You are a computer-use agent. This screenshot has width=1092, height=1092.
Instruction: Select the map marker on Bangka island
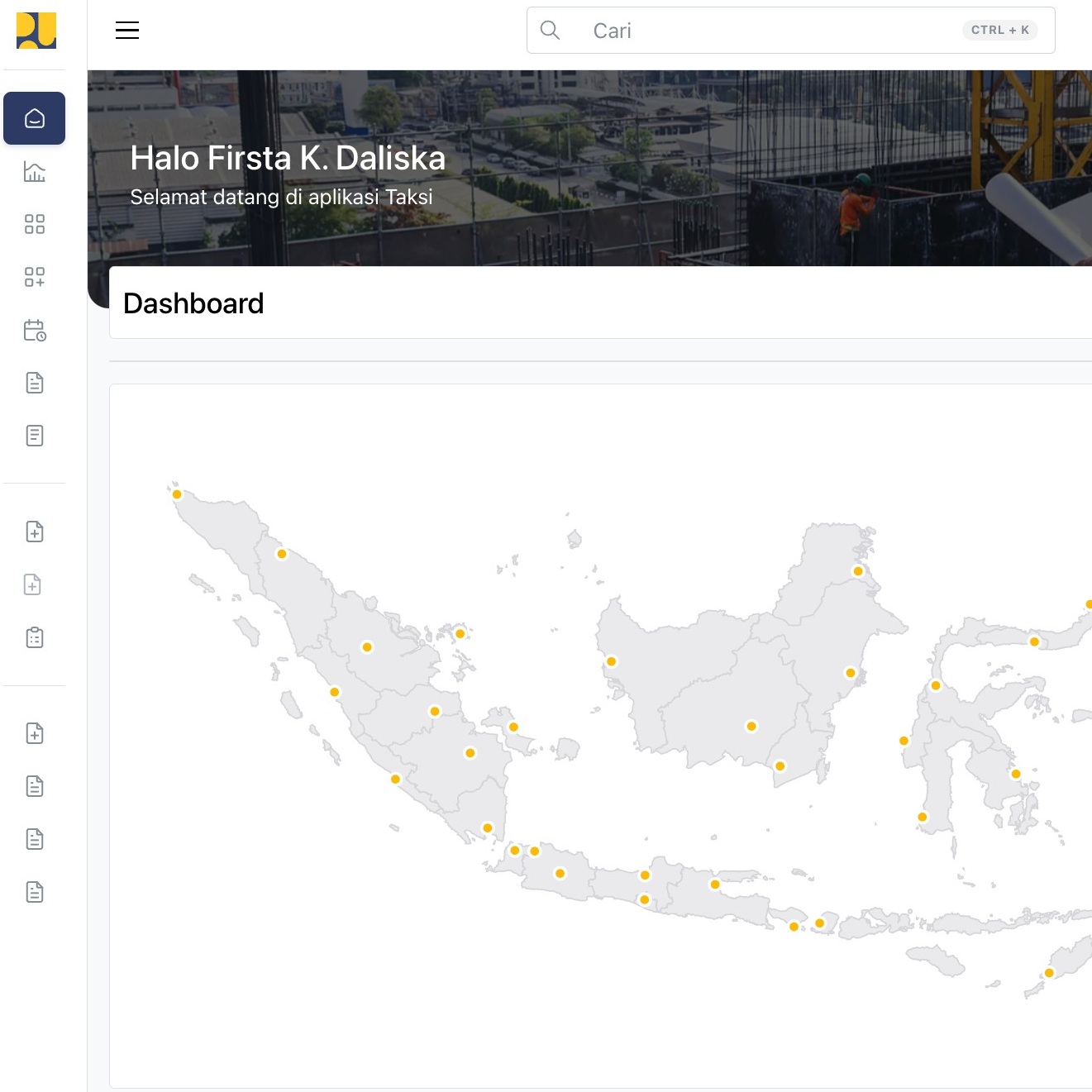pyautogui.click(x=513, y=727)
